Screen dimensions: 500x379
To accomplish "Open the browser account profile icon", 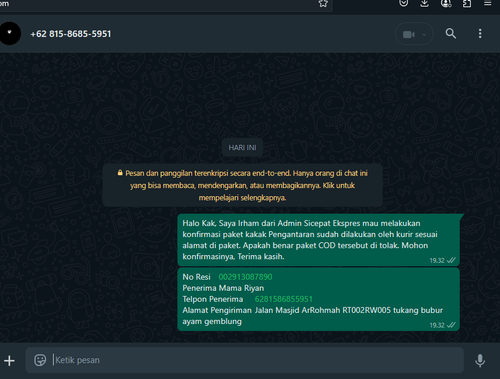I will pyautogui.click(x=446, y=3).
